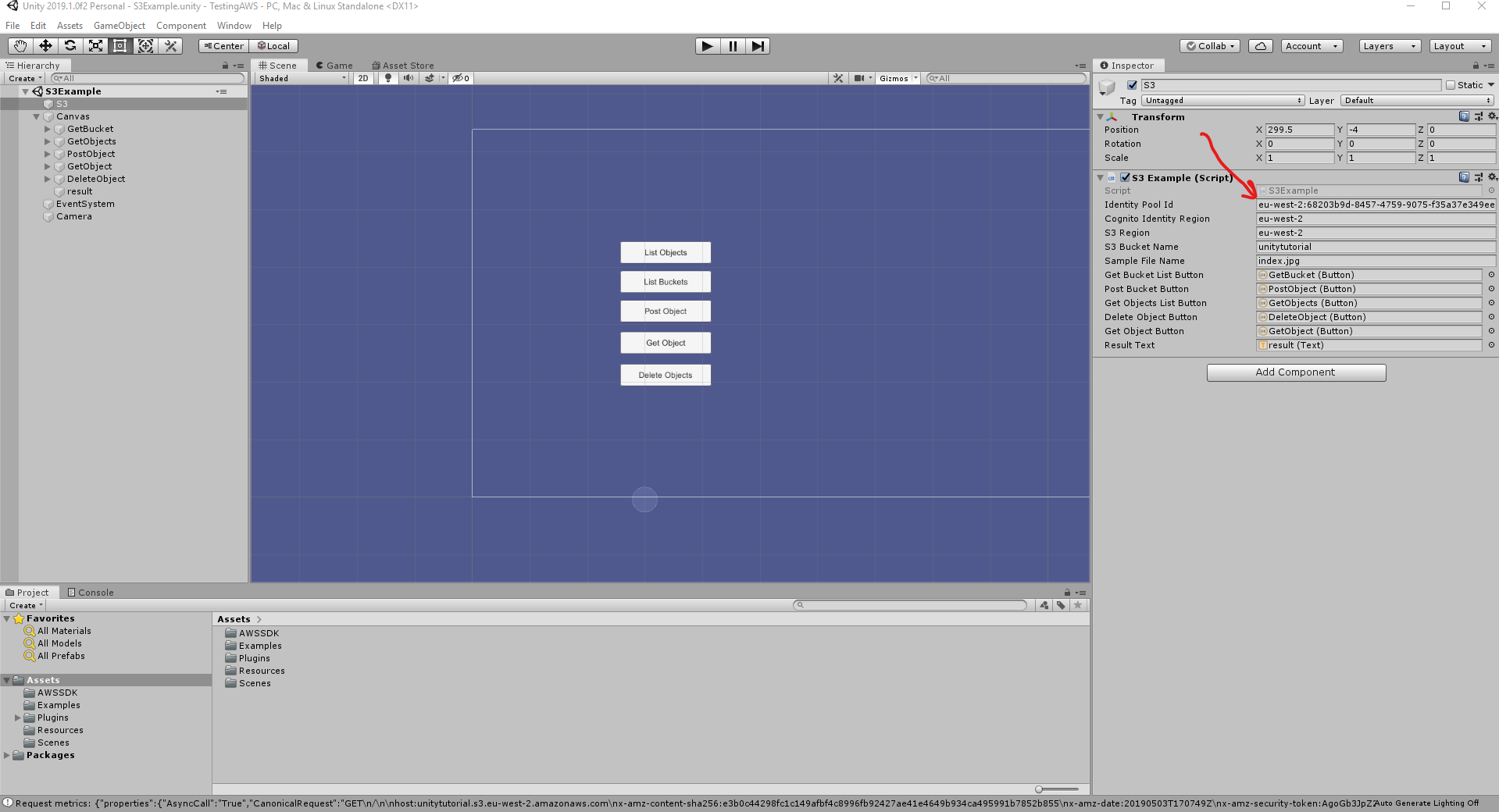
Task: Collapse the Canvas hierarchy node
Action: click(36, 116)
